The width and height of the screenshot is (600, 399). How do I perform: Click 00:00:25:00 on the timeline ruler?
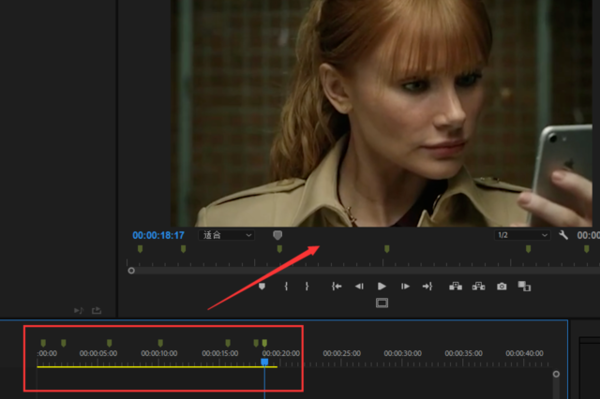(x=342, y=353)
